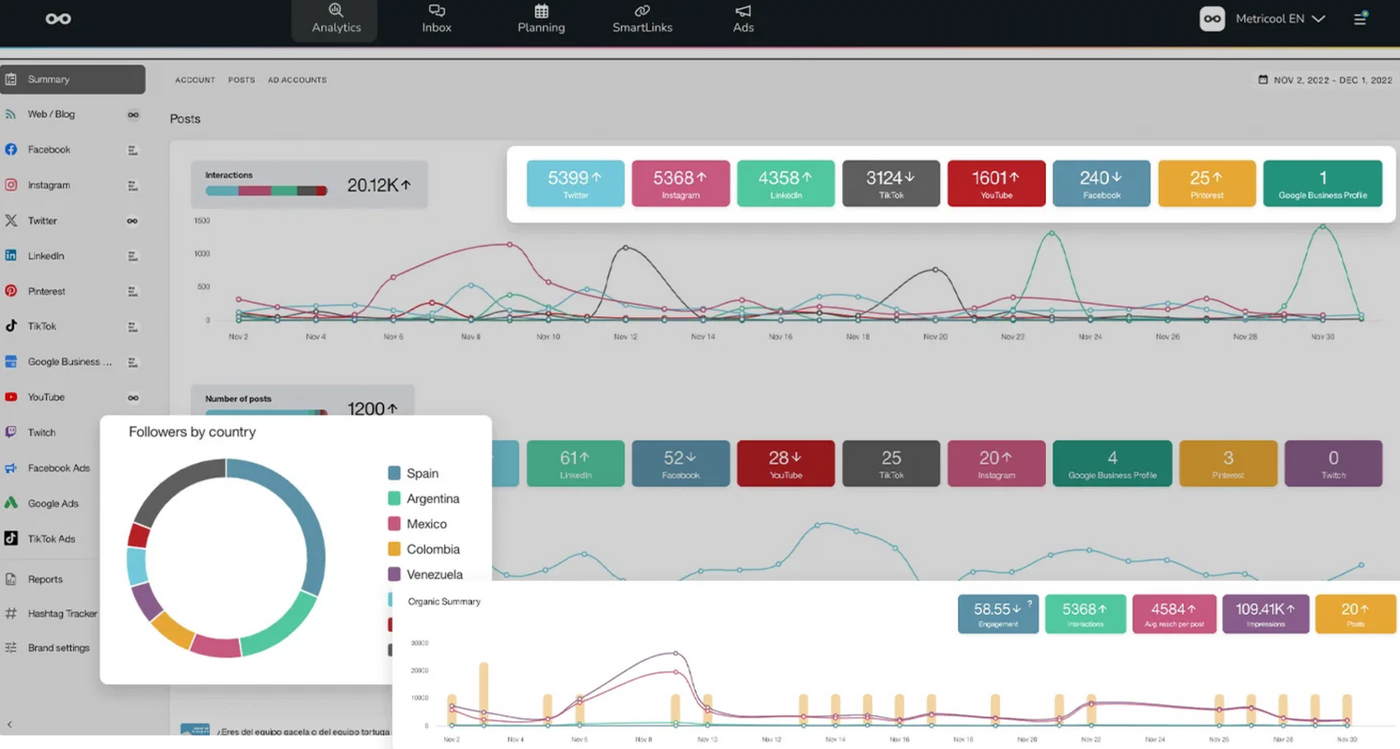Click the infinity badge beside YouTube in sidebar
This screenshot has height=749, width=1400.
[x=132, y=398]
